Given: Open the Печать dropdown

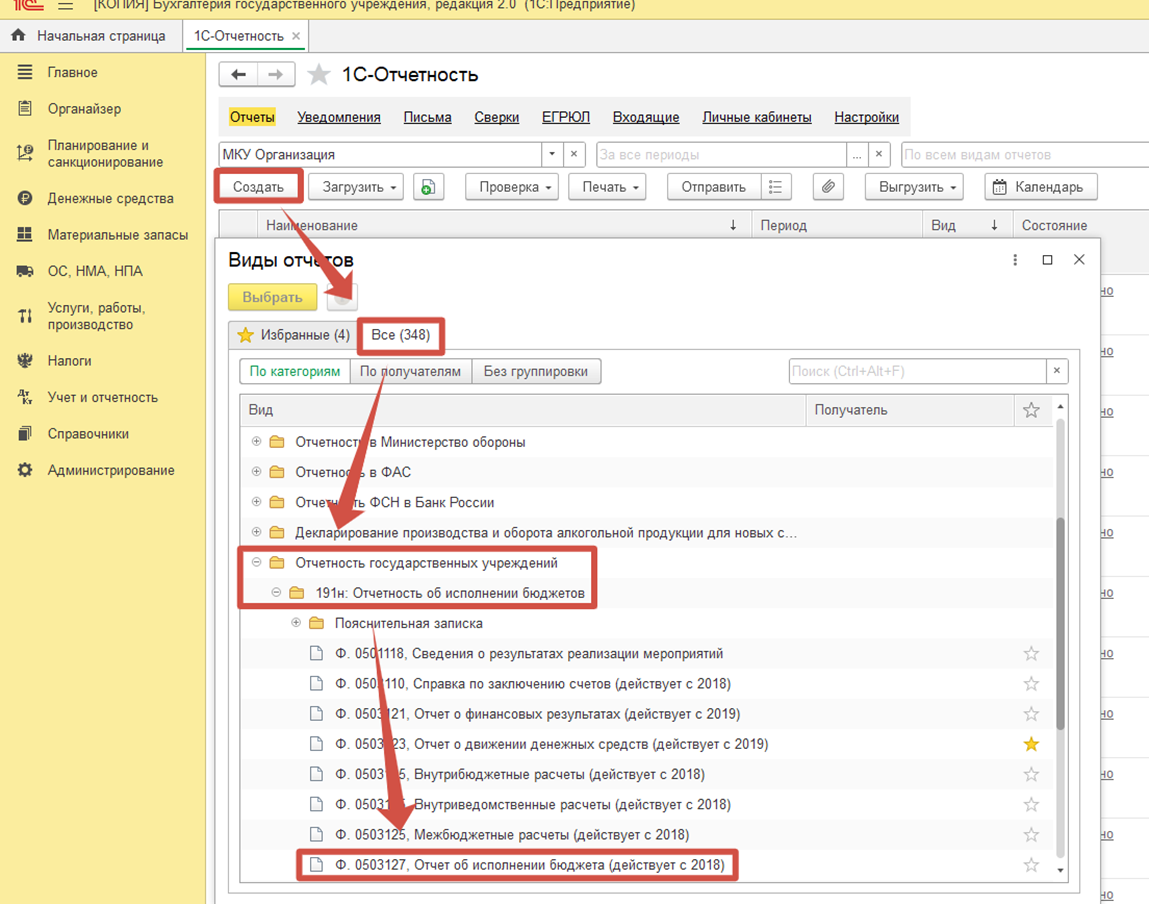Looking at the screenshot, I should (x=607, y=187).
